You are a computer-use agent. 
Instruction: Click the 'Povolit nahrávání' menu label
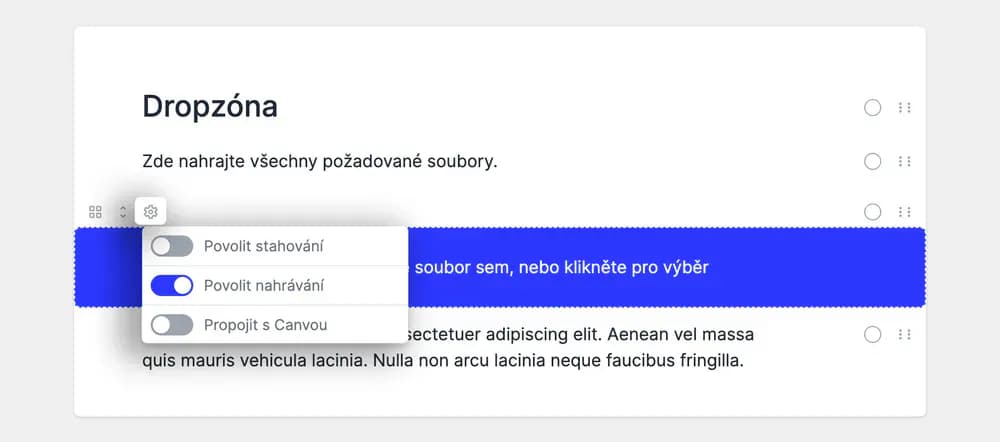coord(264,286)
